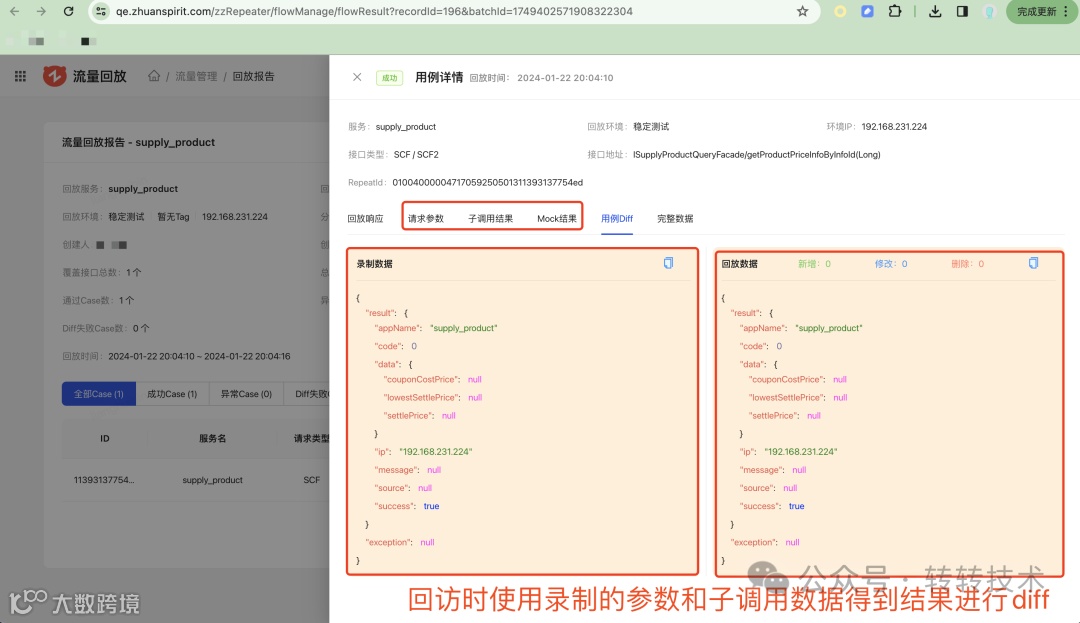Image resolution: width=1080 pixels, height=623 pixels.
Task: Copy the 回放数据 JSON
Action: 1033,263
